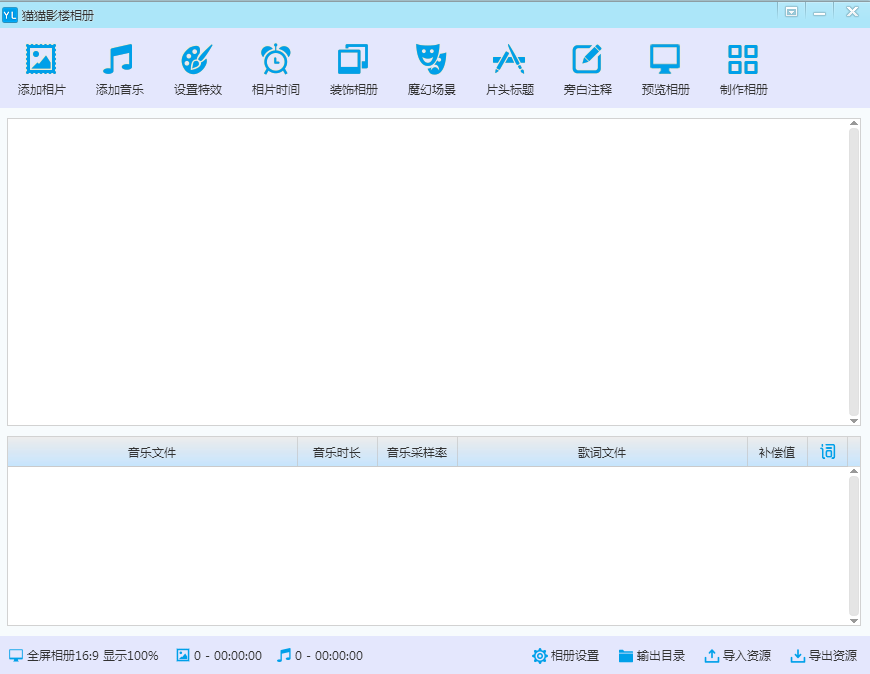Click music list scrollbar up arrow
The width and height of the screenshot is (870, 674).
pos(854,472)
